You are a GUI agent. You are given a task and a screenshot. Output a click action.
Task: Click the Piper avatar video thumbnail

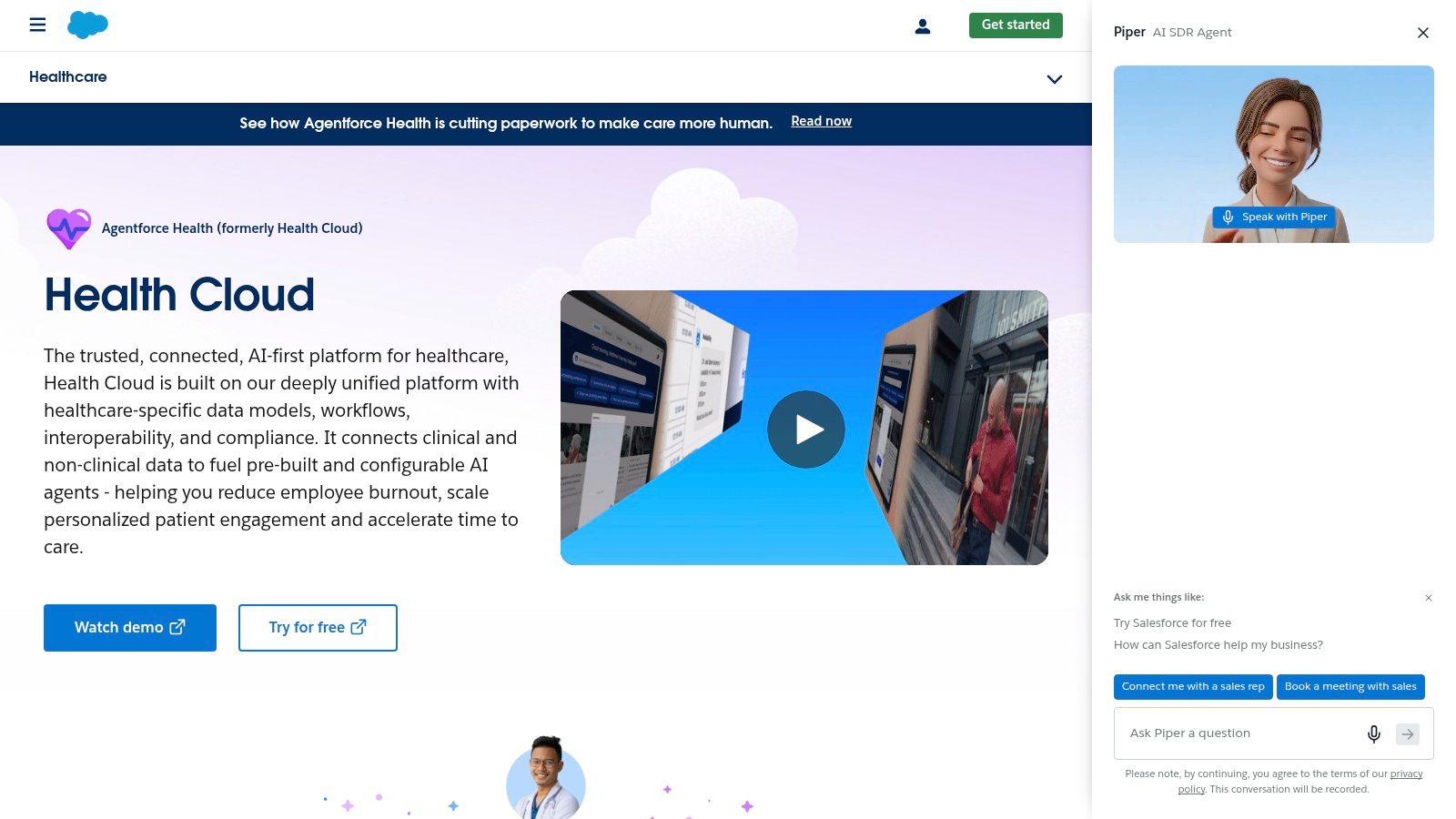(1274, 154)
